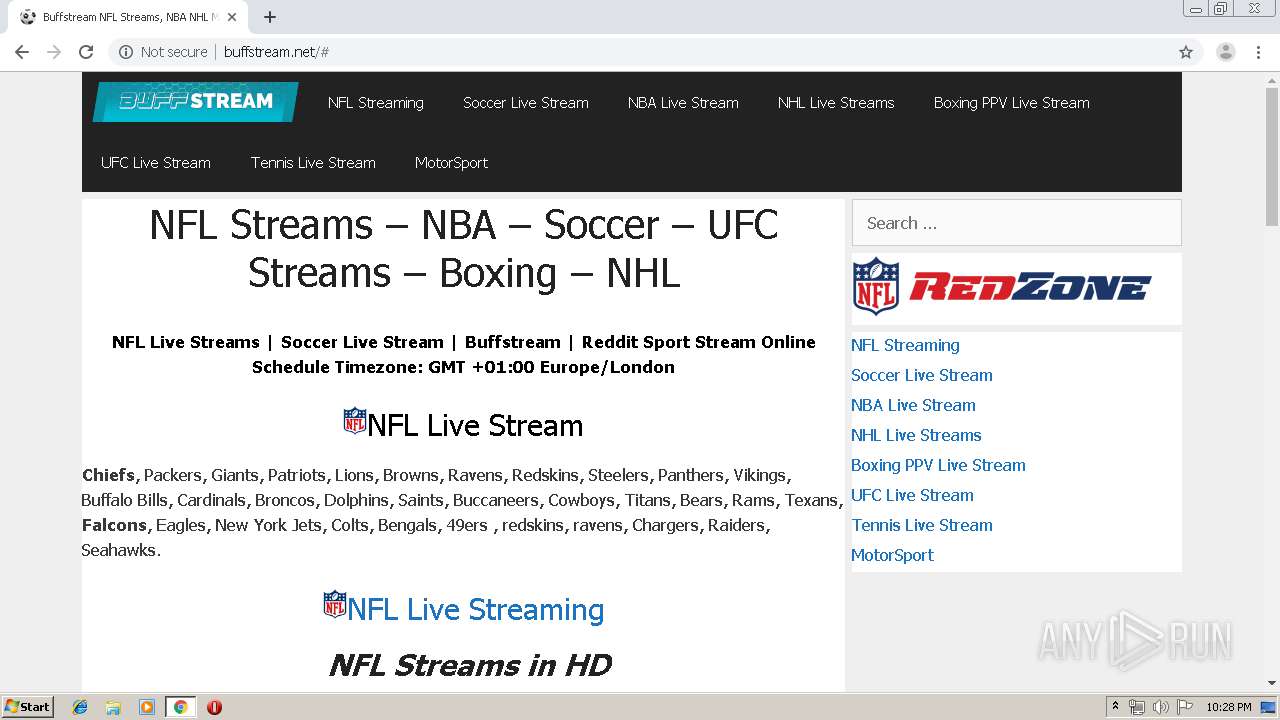Open Boxing PPV Live Stream in the top navigation

point(1012,102)
